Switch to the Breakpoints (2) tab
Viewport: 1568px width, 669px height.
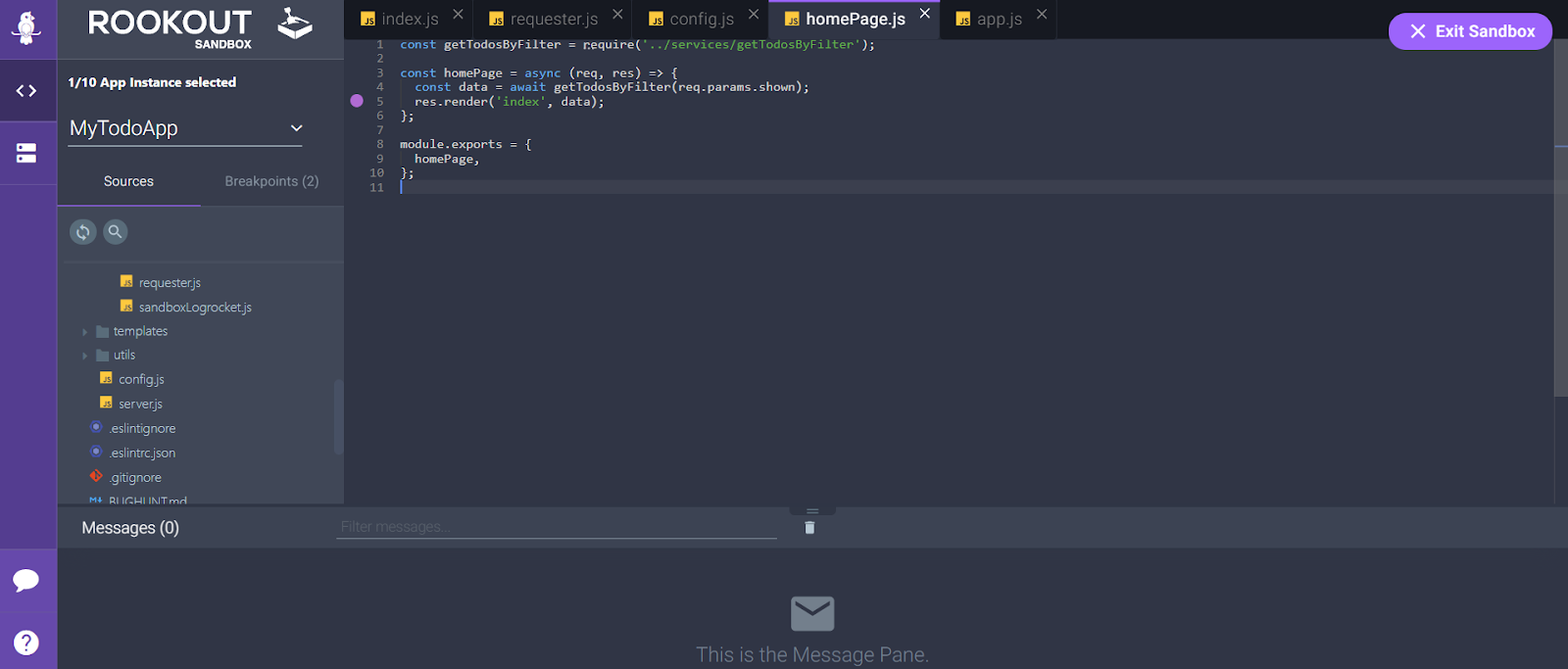[271, 181]
